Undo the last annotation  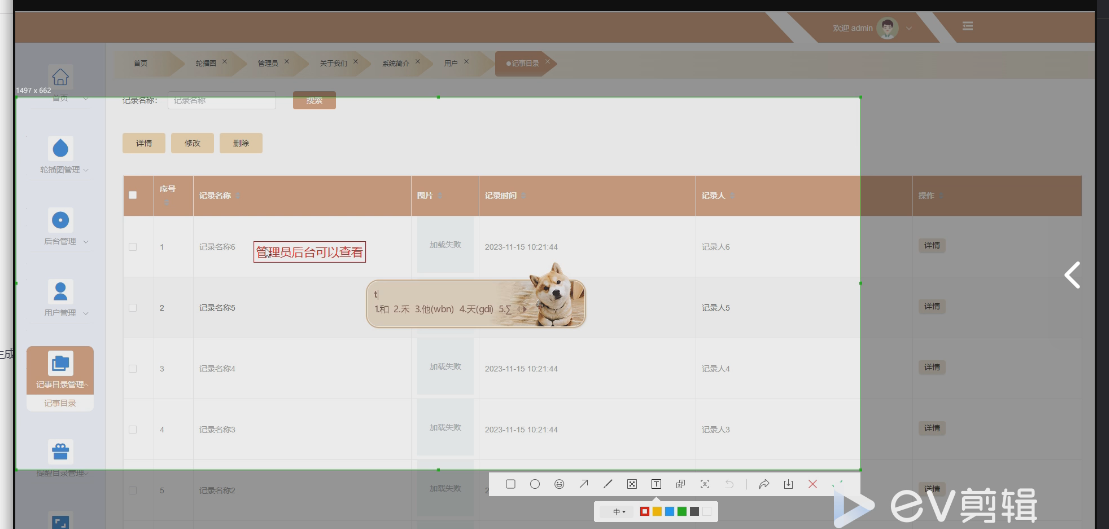pos(729,484)
